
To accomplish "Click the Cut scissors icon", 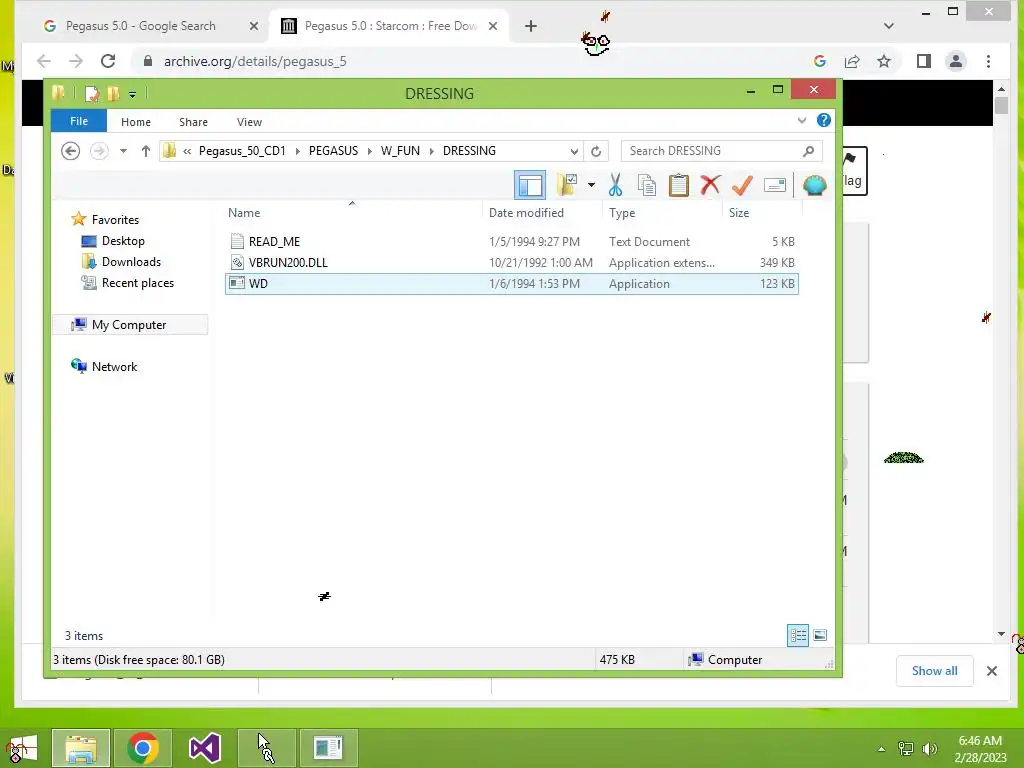I will coord(615,185).
